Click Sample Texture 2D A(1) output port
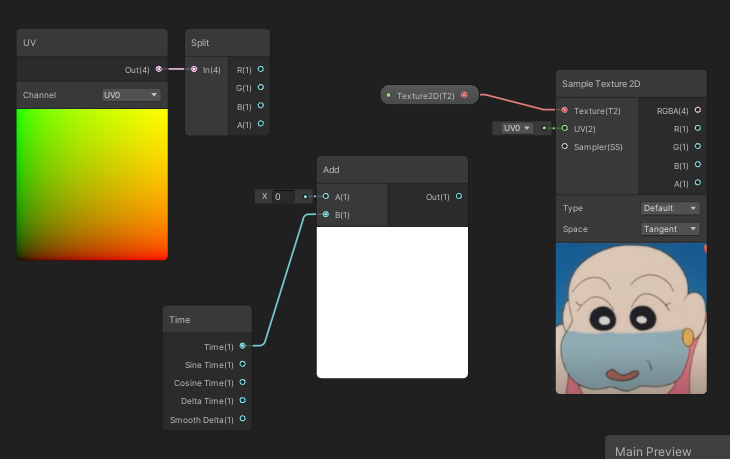 coord(697,182)
